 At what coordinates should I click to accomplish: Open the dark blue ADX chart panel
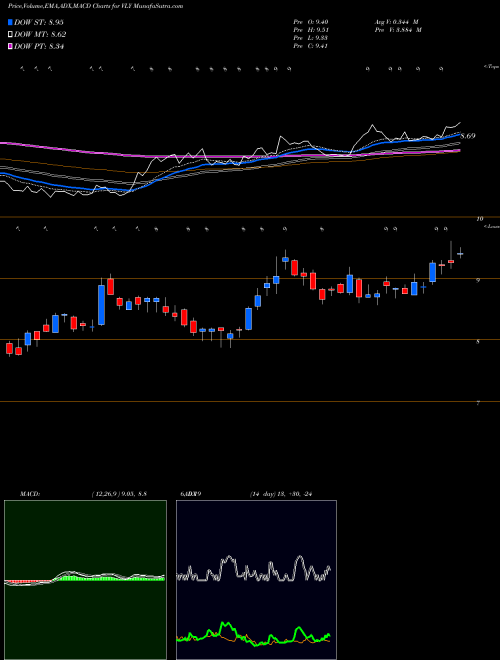click(256, 580)
